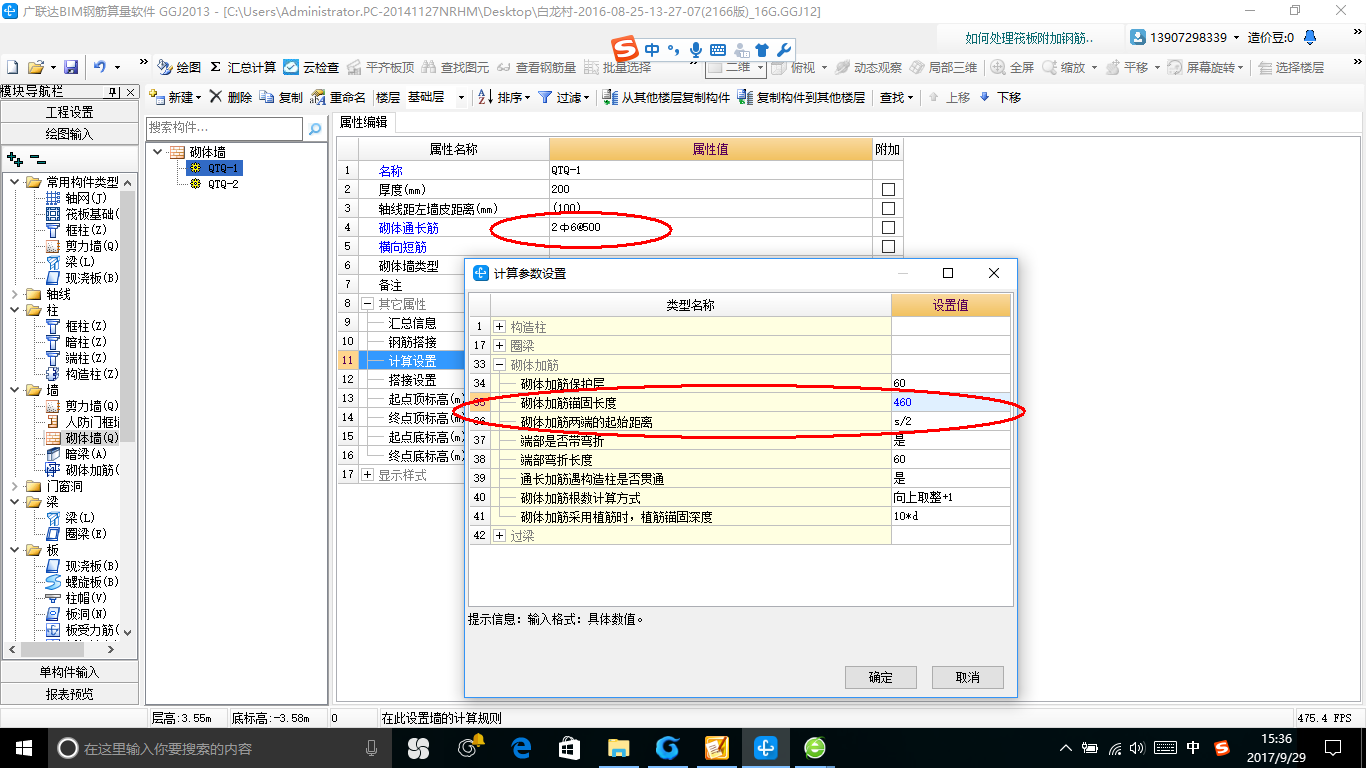Open File Explorer from taskbar
The height and width of the screenshot is (768, 1366).
[618, 748]
